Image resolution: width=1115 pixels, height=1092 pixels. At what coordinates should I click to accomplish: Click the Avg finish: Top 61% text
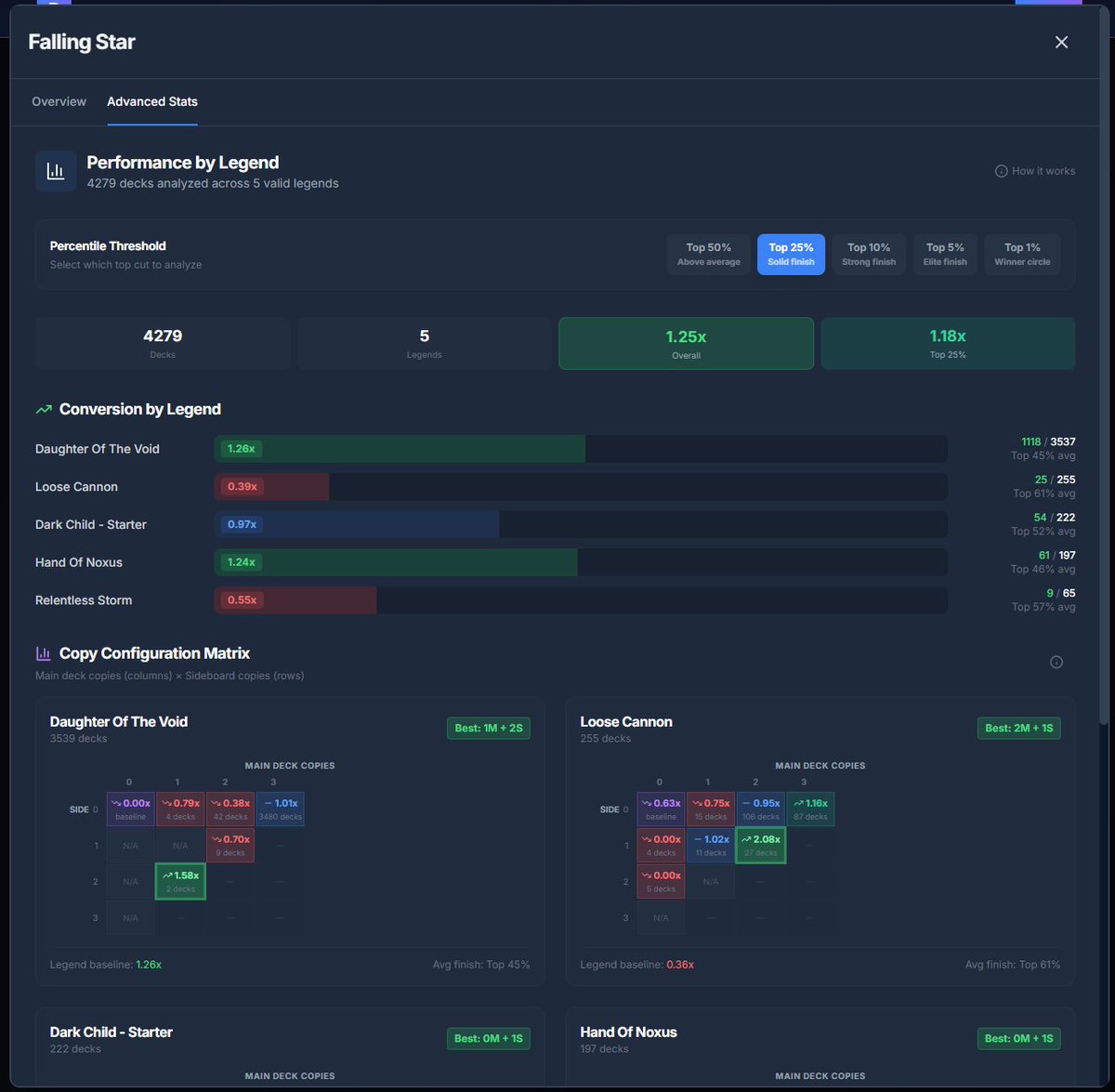point(1012,965)
